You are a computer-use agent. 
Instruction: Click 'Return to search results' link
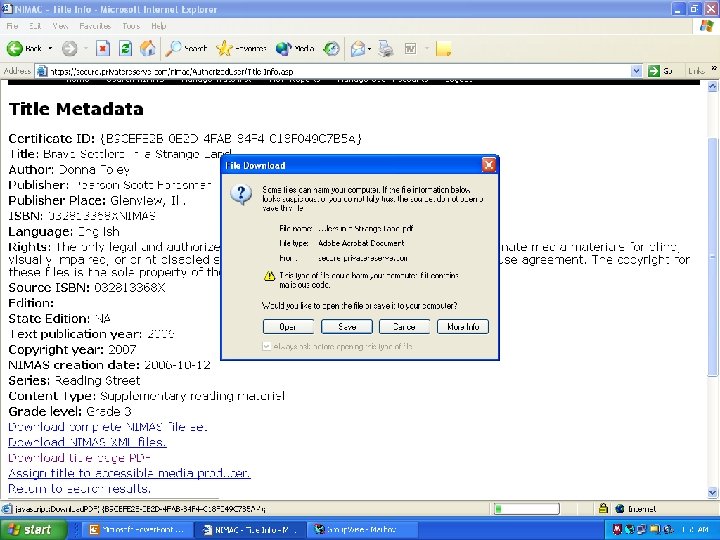coord(79,489)
